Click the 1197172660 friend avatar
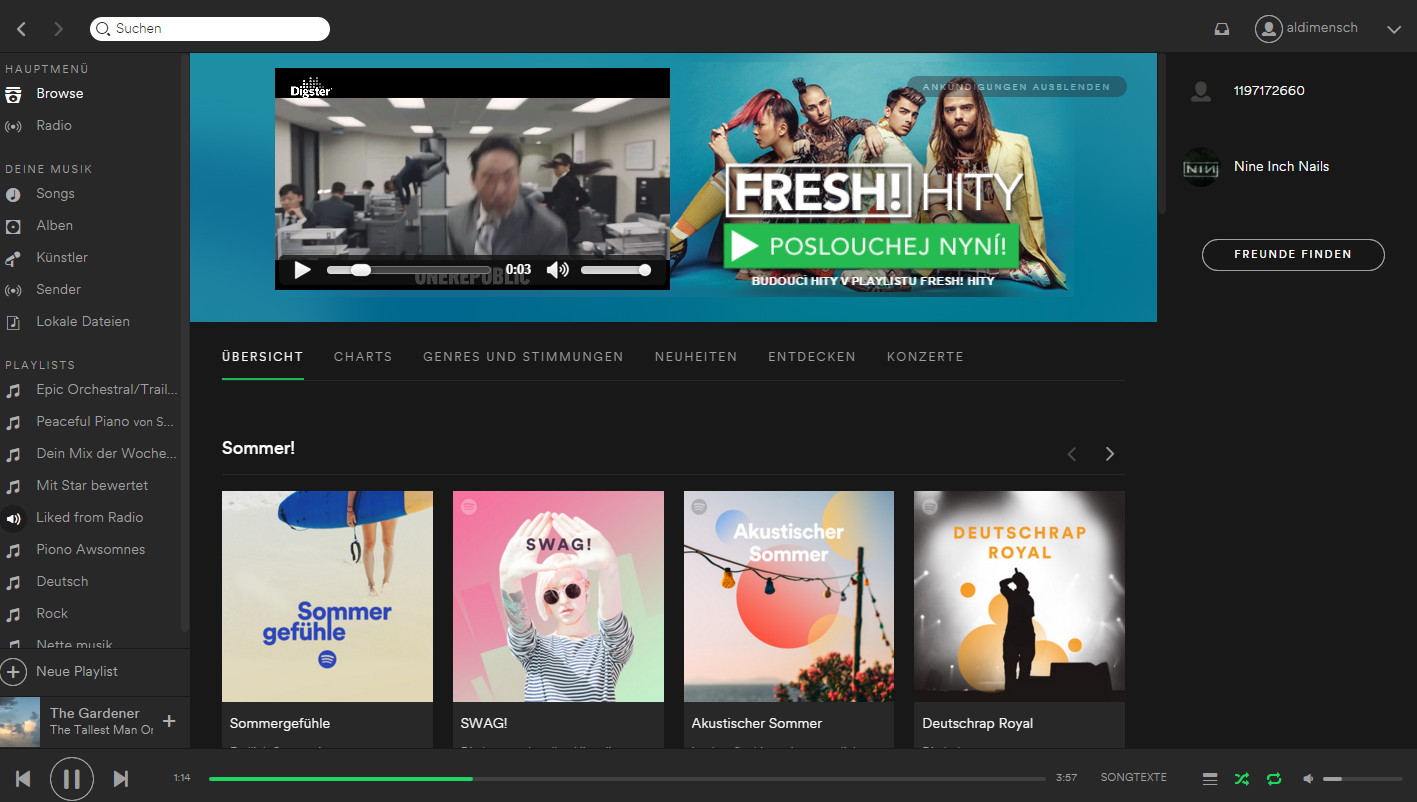 point(1201,91)
